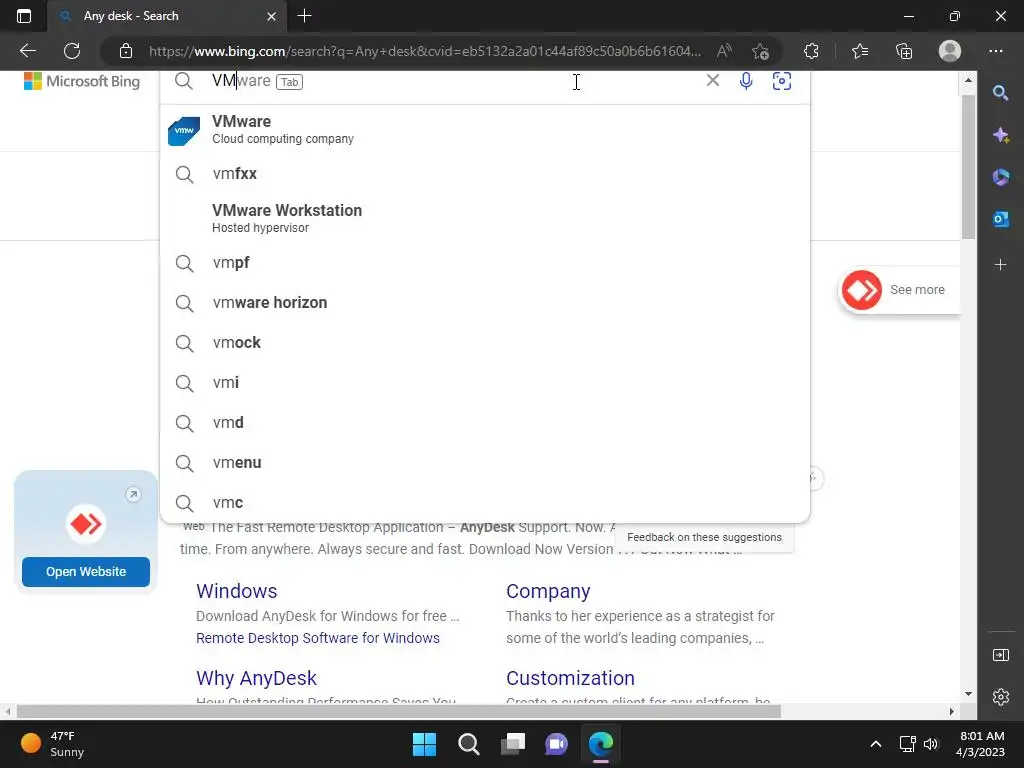This screenshot has height=768, width=1024.
Task: Choose the vmenu suggestion
Action: [485, 462]
